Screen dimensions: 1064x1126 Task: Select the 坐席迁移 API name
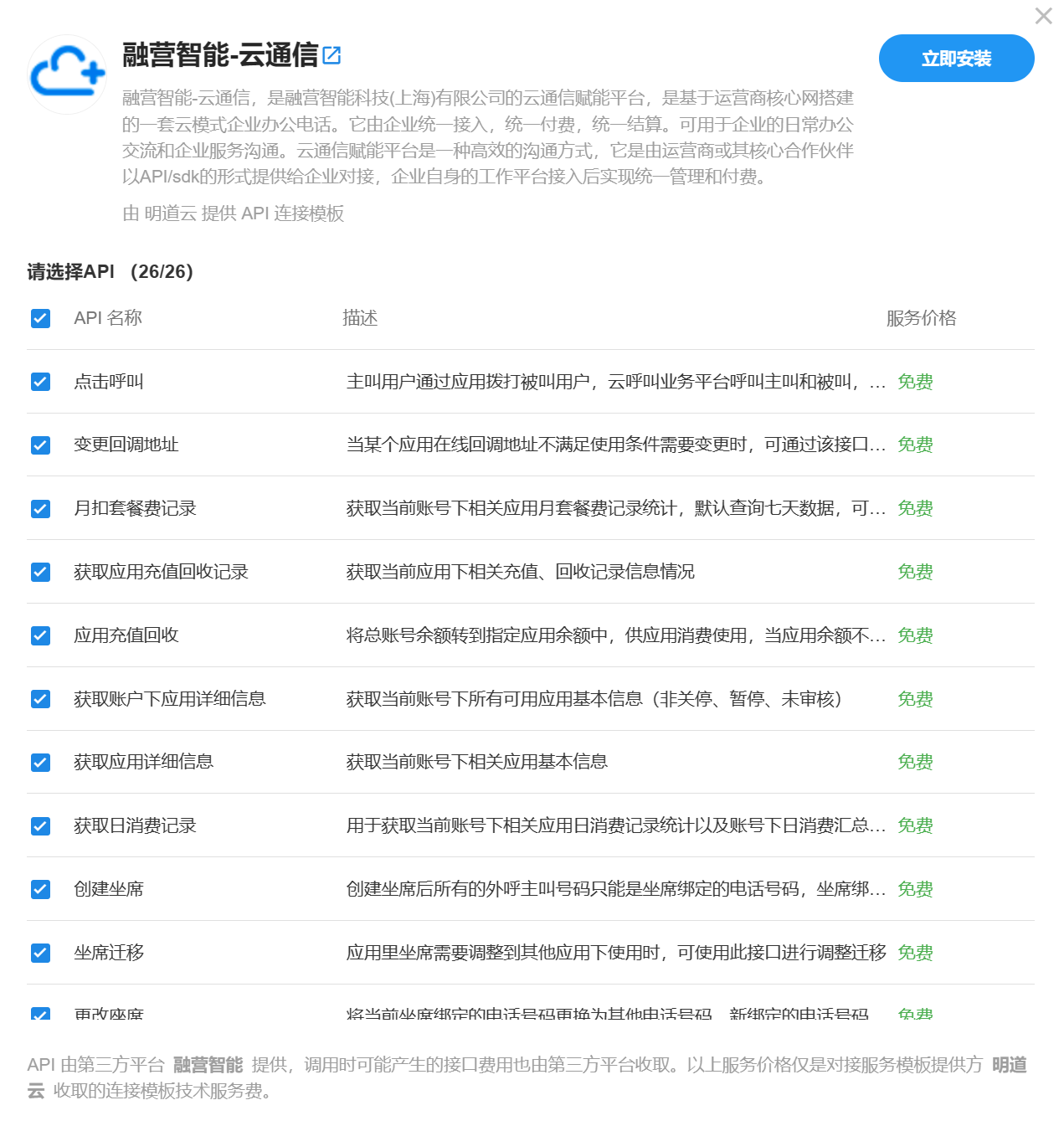[x=109, y=953]
